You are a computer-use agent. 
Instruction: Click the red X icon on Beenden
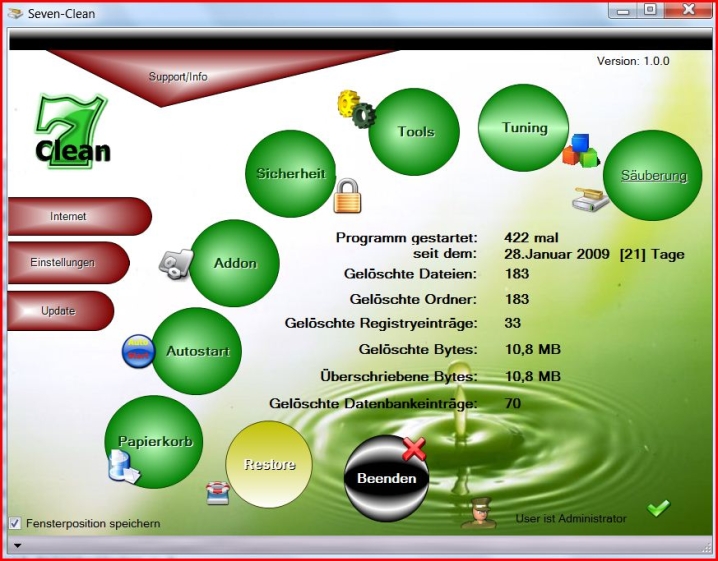pos(414,449)
